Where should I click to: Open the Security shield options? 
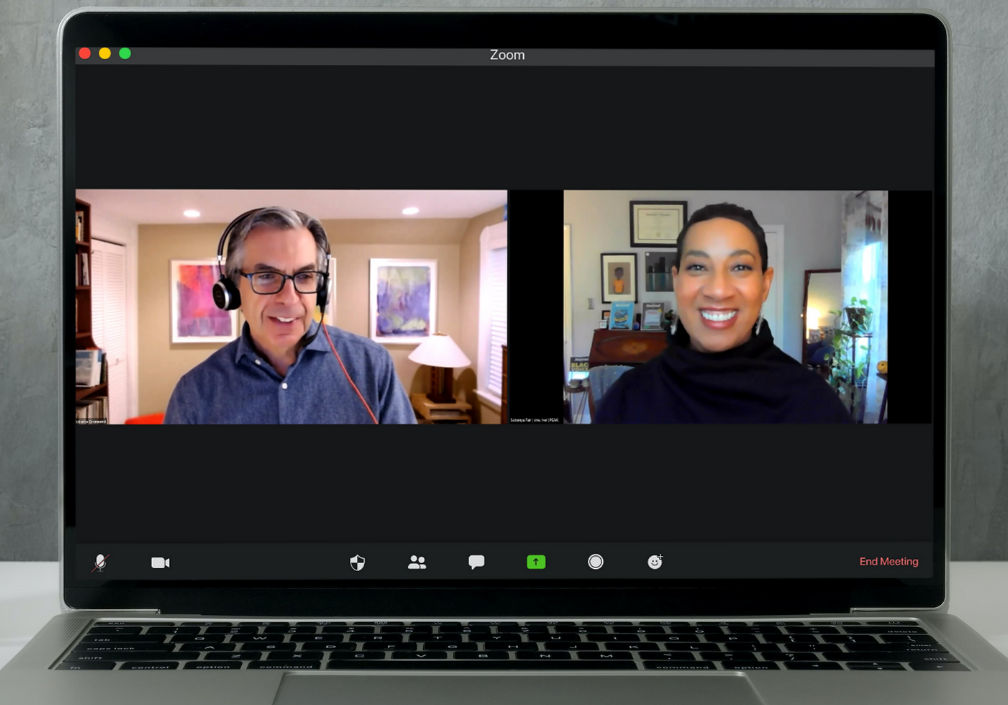point(357,563)
